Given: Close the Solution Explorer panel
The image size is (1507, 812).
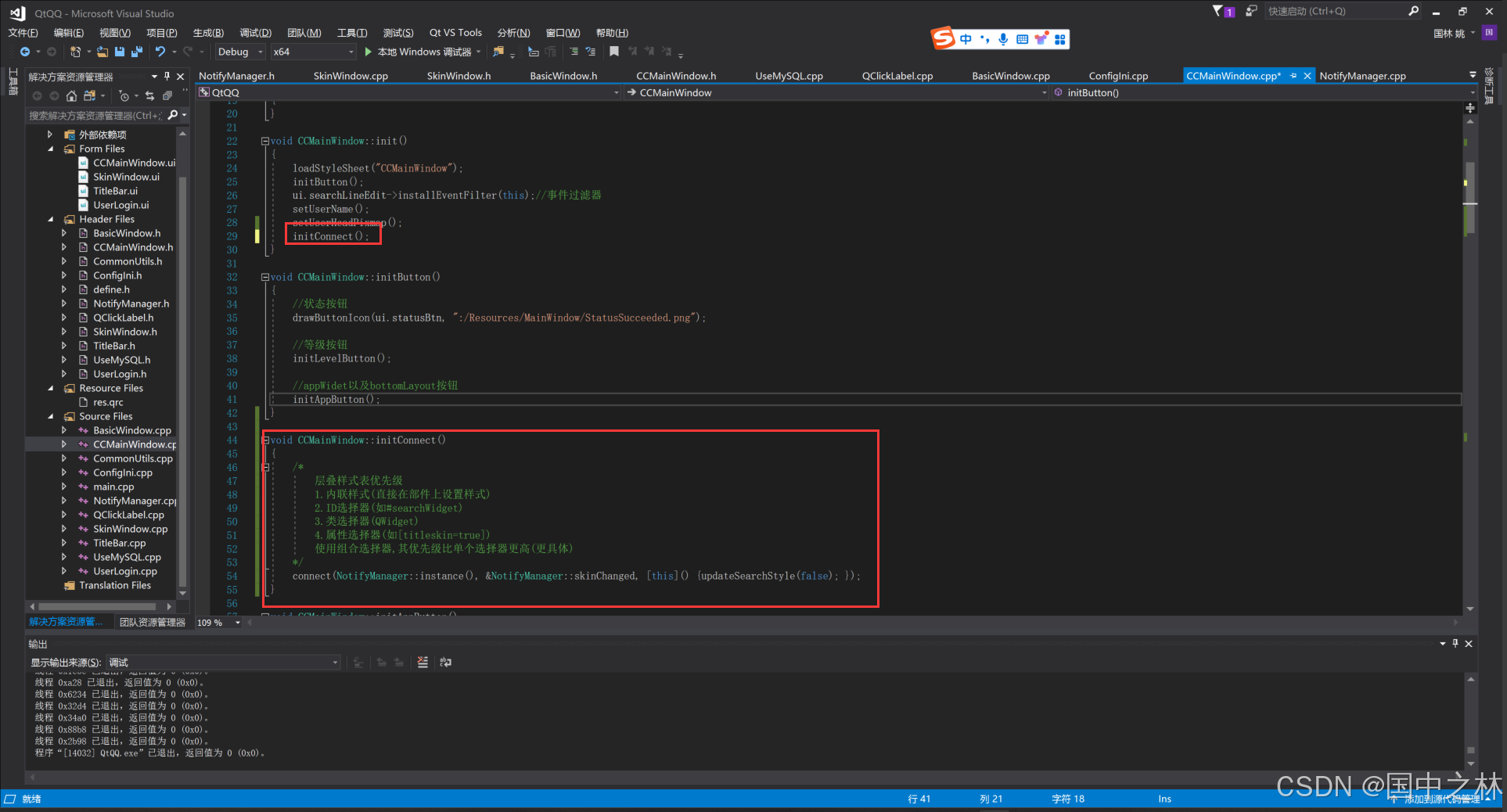Looking at the screenshot, I should (181, 76).
